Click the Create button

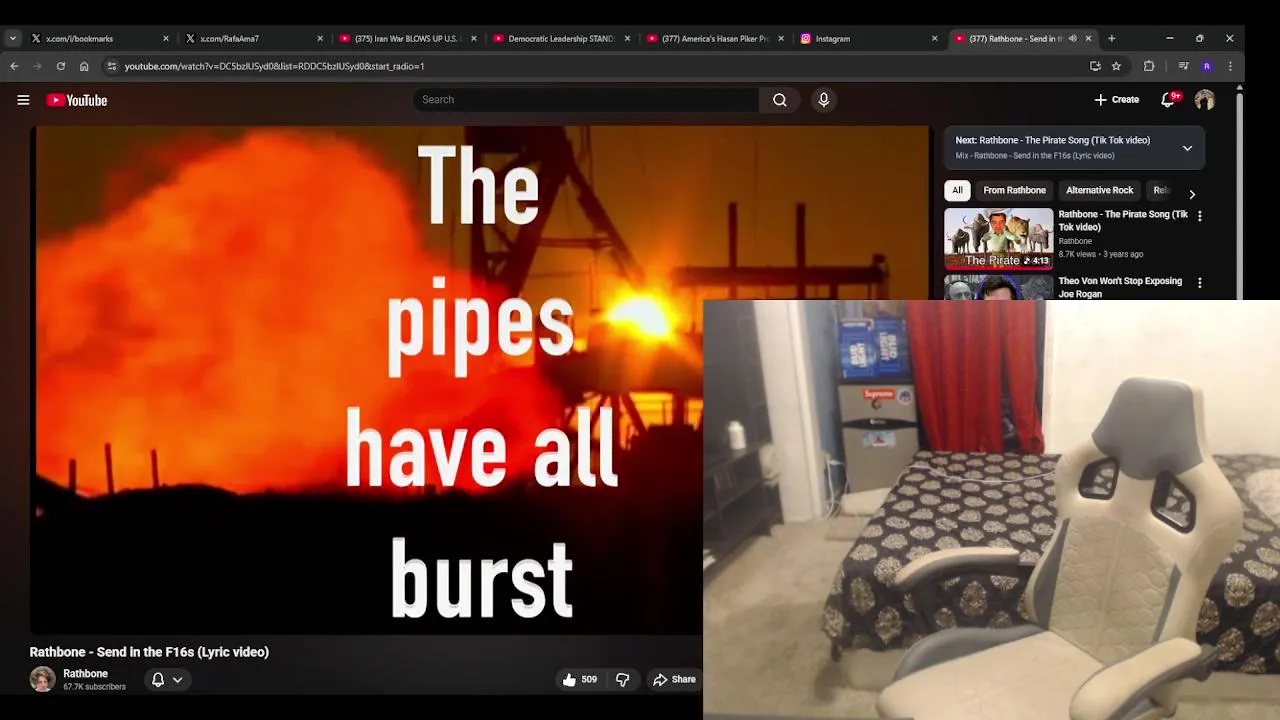[x=1116, y=100]
